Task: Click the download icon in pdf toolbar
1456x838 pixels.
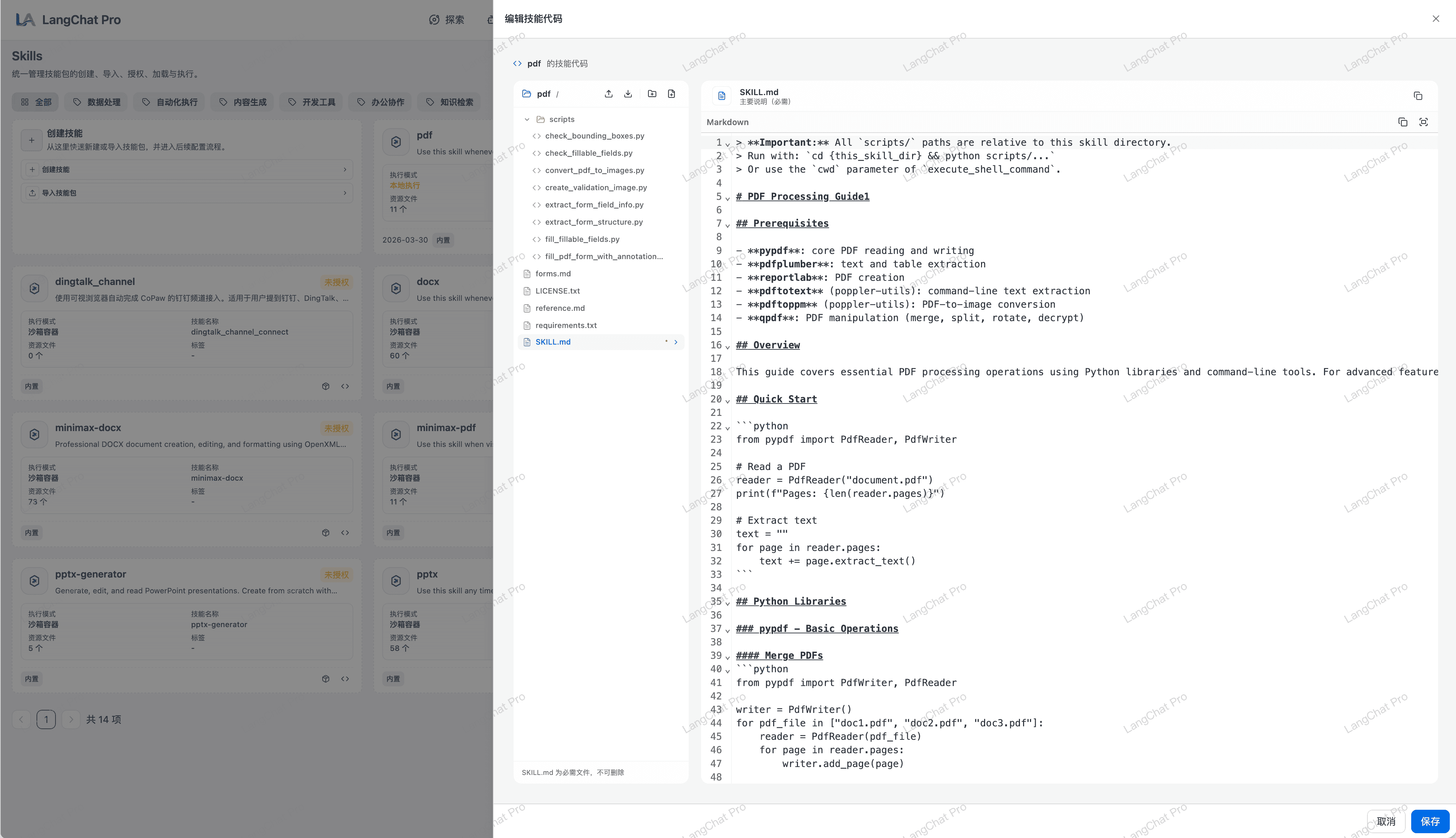Action: tap(628, 94)
